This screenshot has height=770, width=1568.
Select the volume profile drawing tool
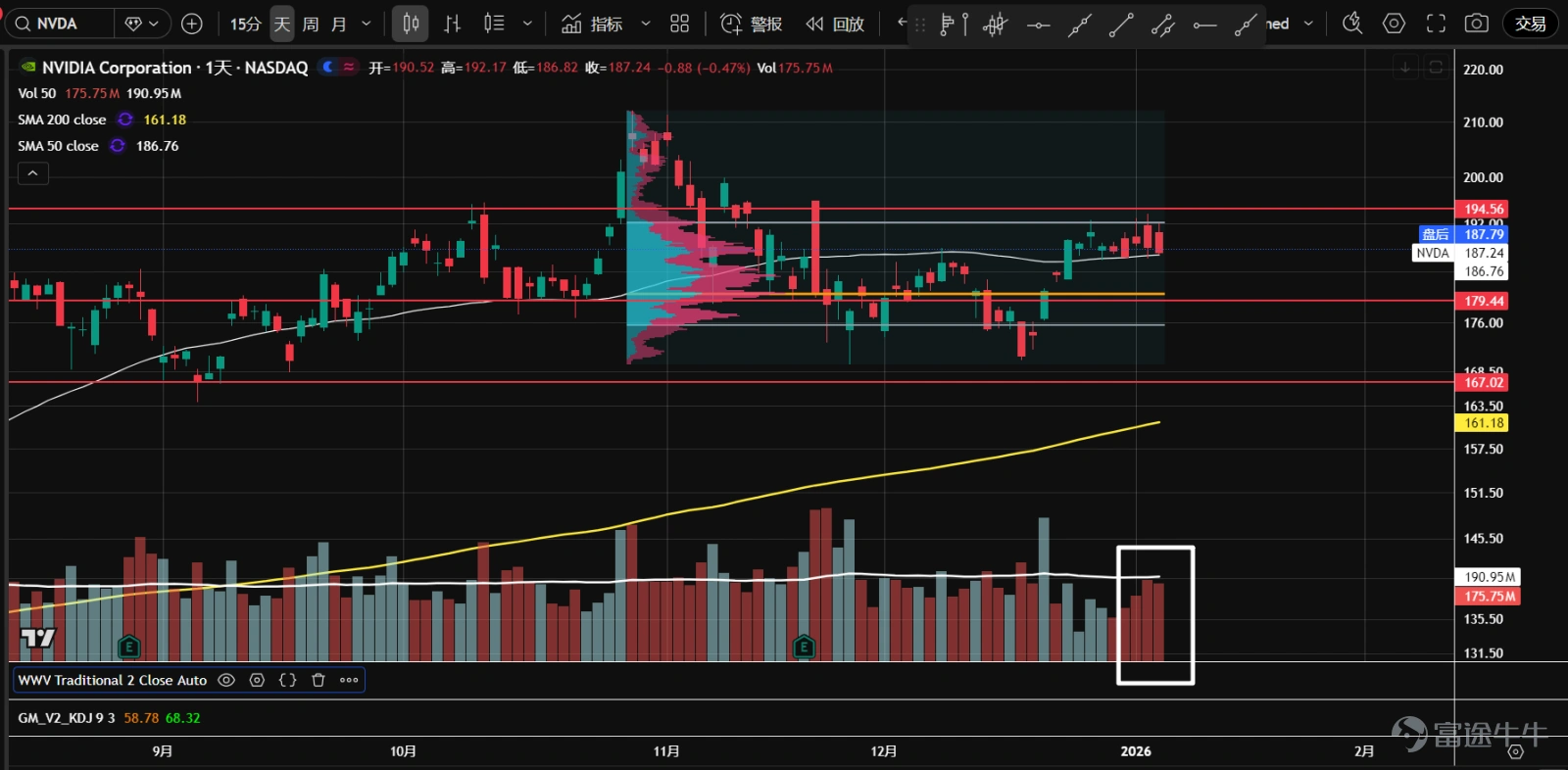tap(952, 24)
